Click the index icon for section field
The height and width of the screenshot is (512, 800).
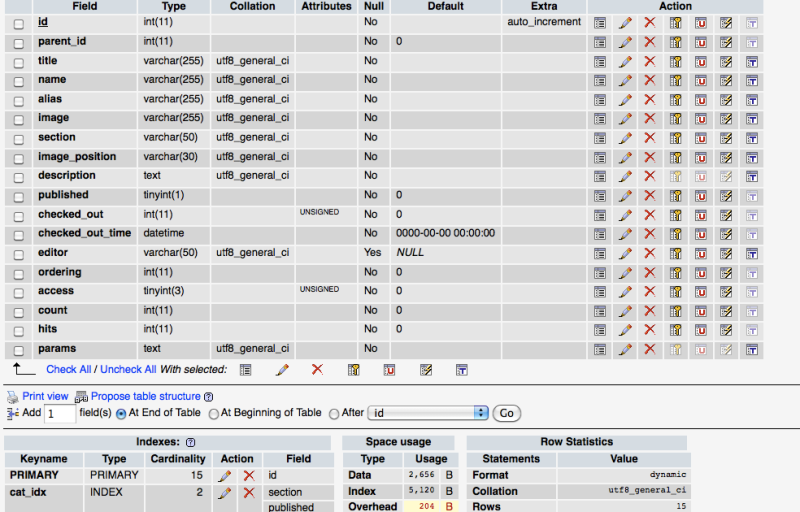726,138
